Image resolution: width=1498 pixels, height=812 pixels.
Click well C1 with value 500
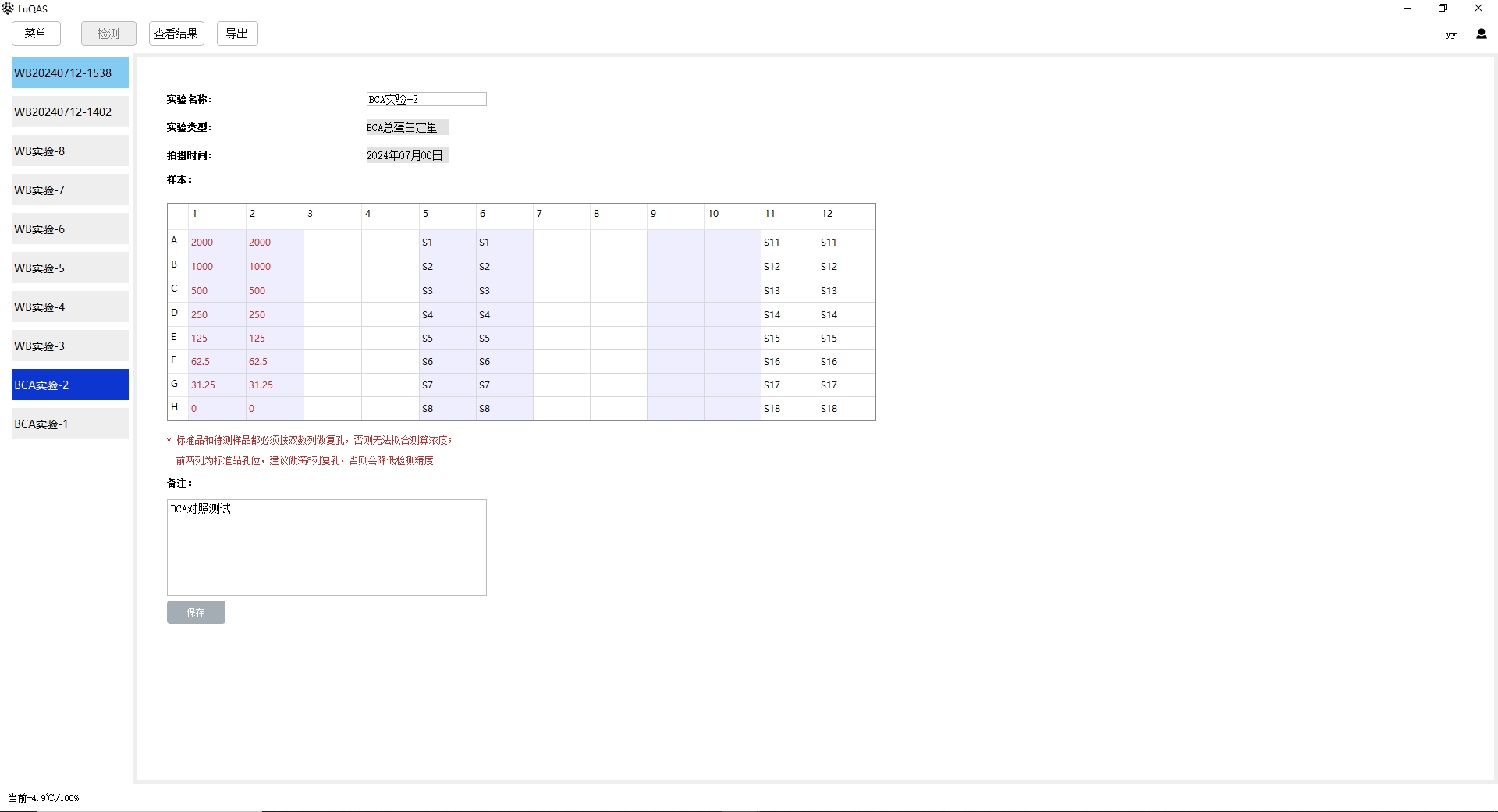[218, 290]
